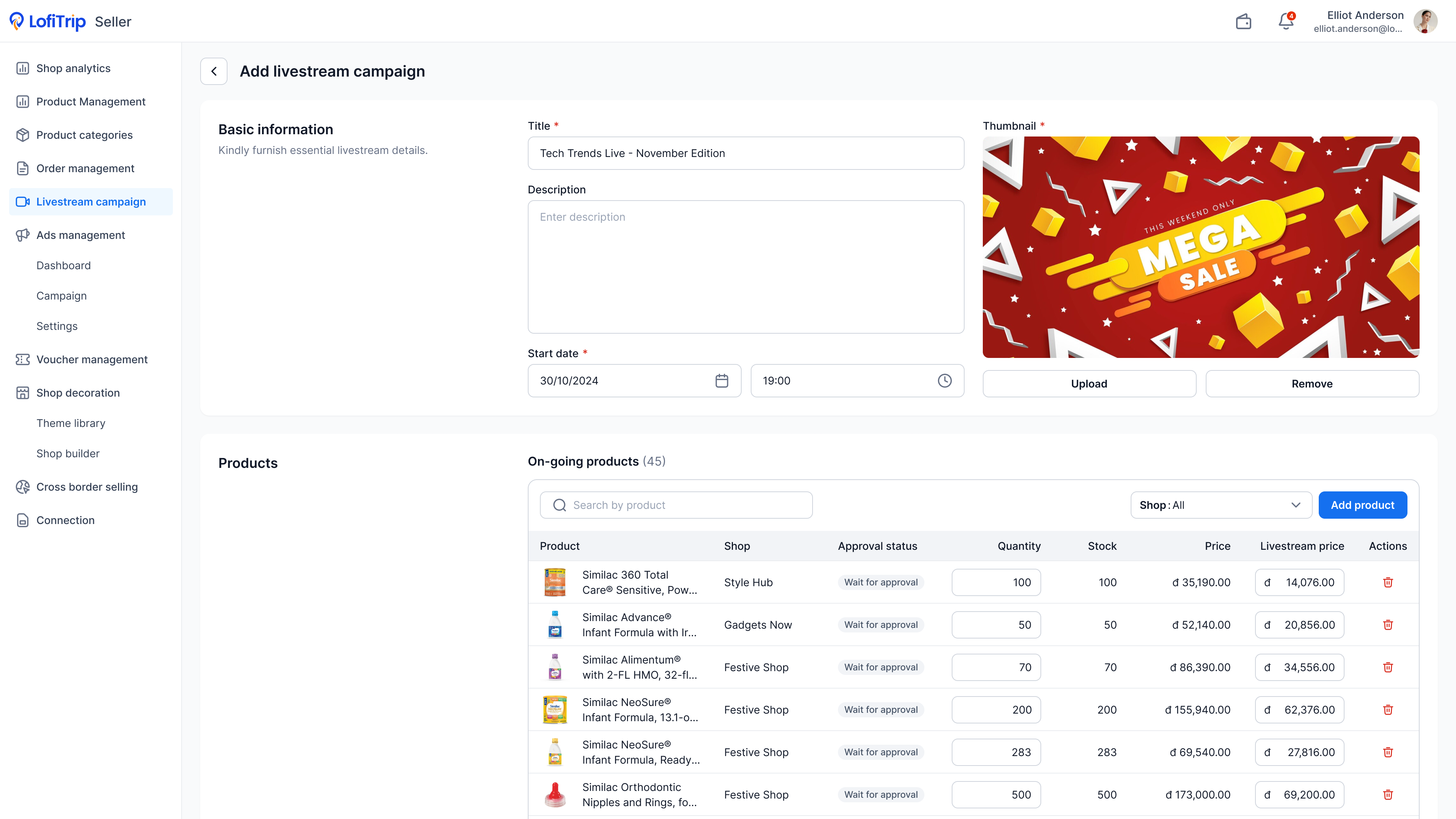The height and width of the screenshot is (819, 1456).
Task: Click the Title input field
Action: (745, 153)
